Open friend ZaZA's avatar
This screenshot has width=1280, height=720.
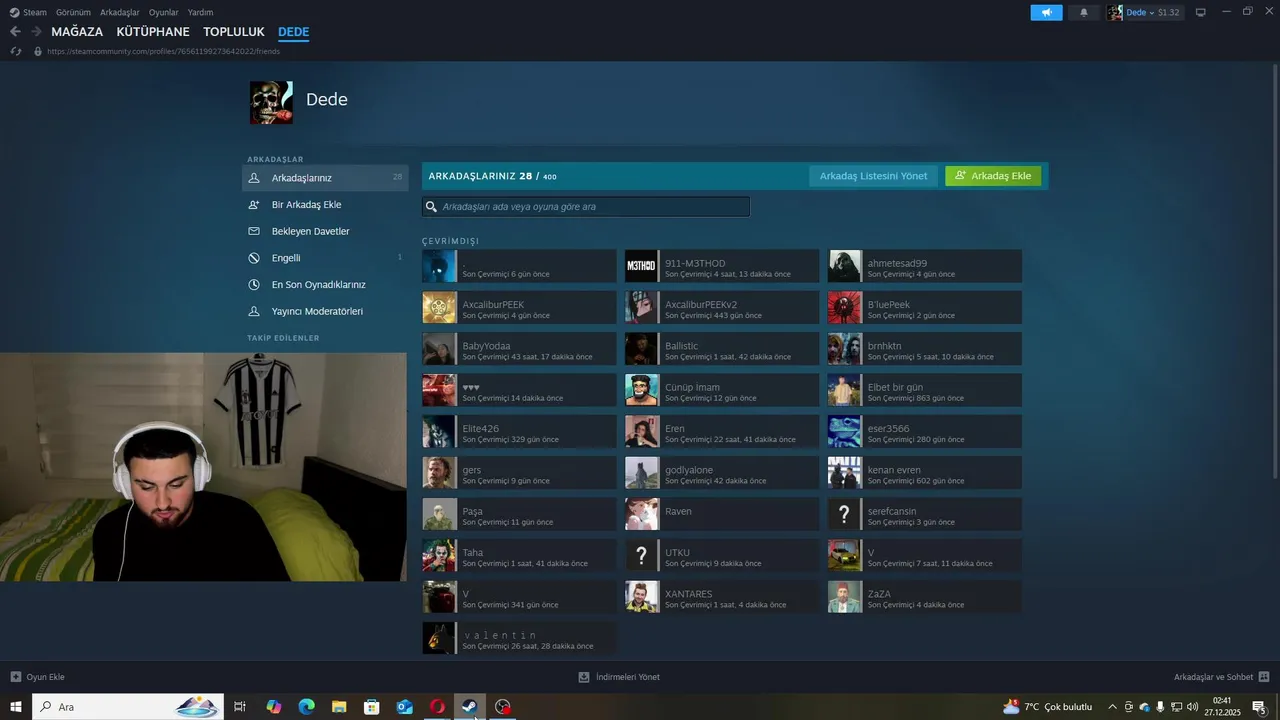pyautogui.click(x=845, y=597)
